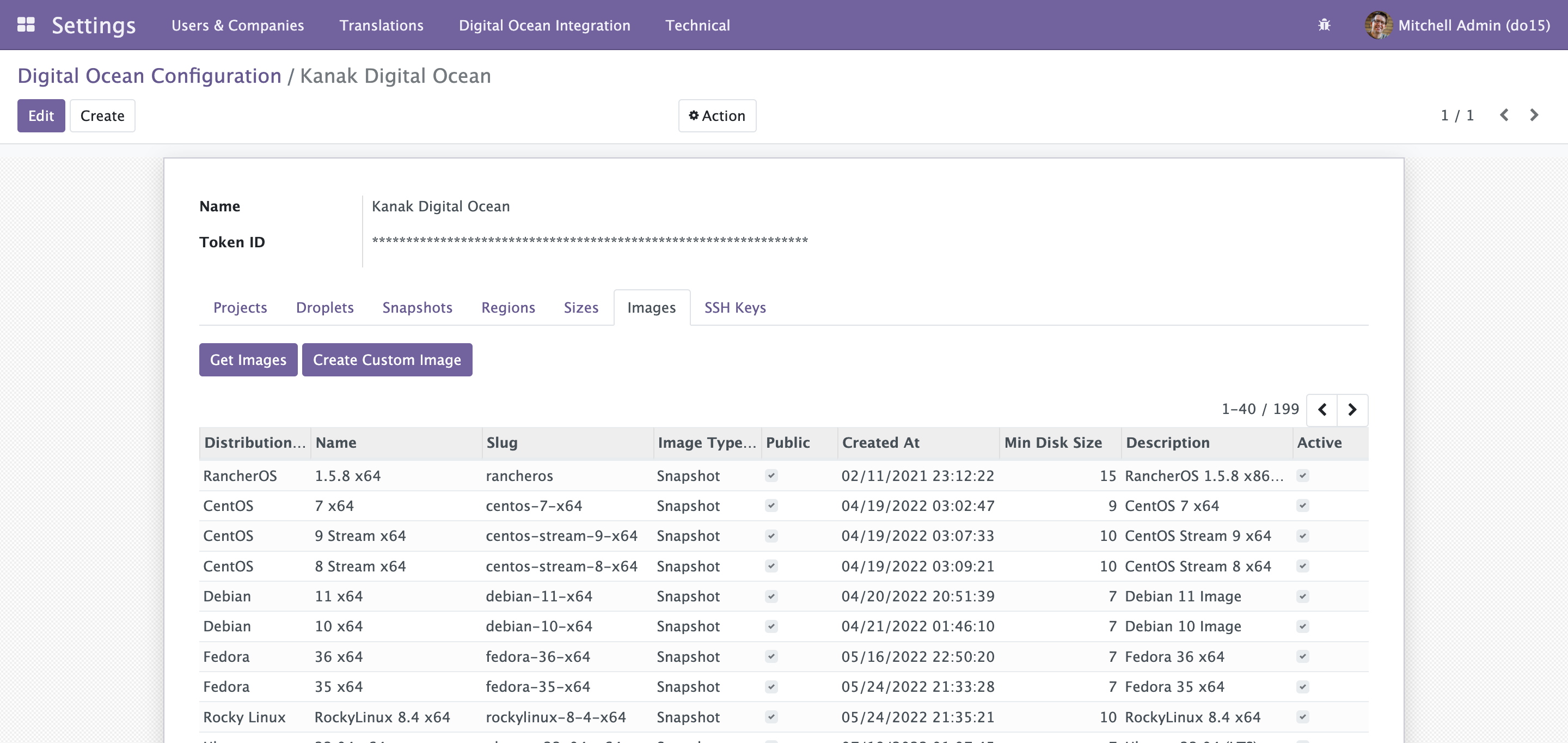Switch to the Snapshots tab
This screenshot has height=743, width=1568.
point(417,308)
